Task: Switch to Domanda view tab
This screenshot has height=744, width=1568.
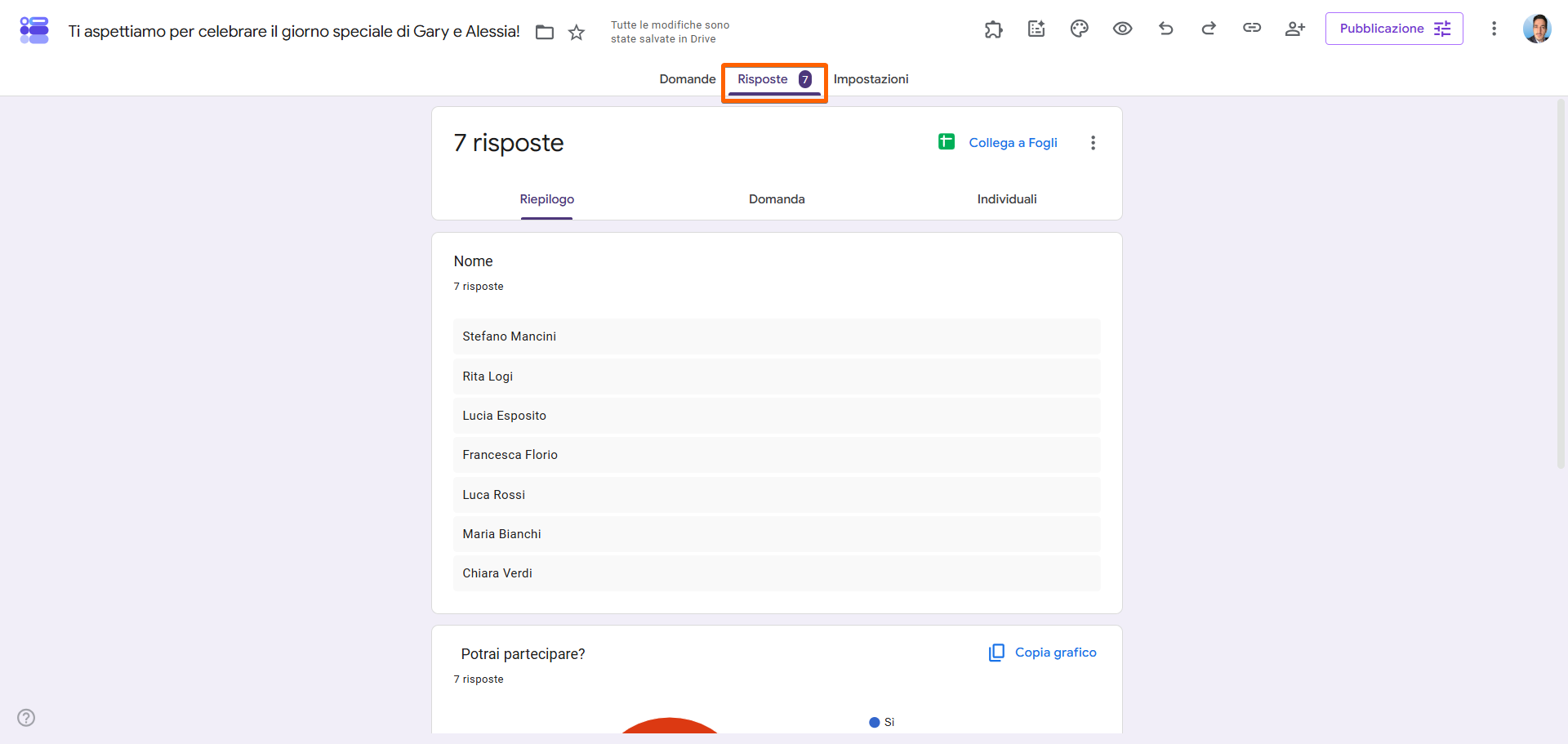Action: pos(777,199)
